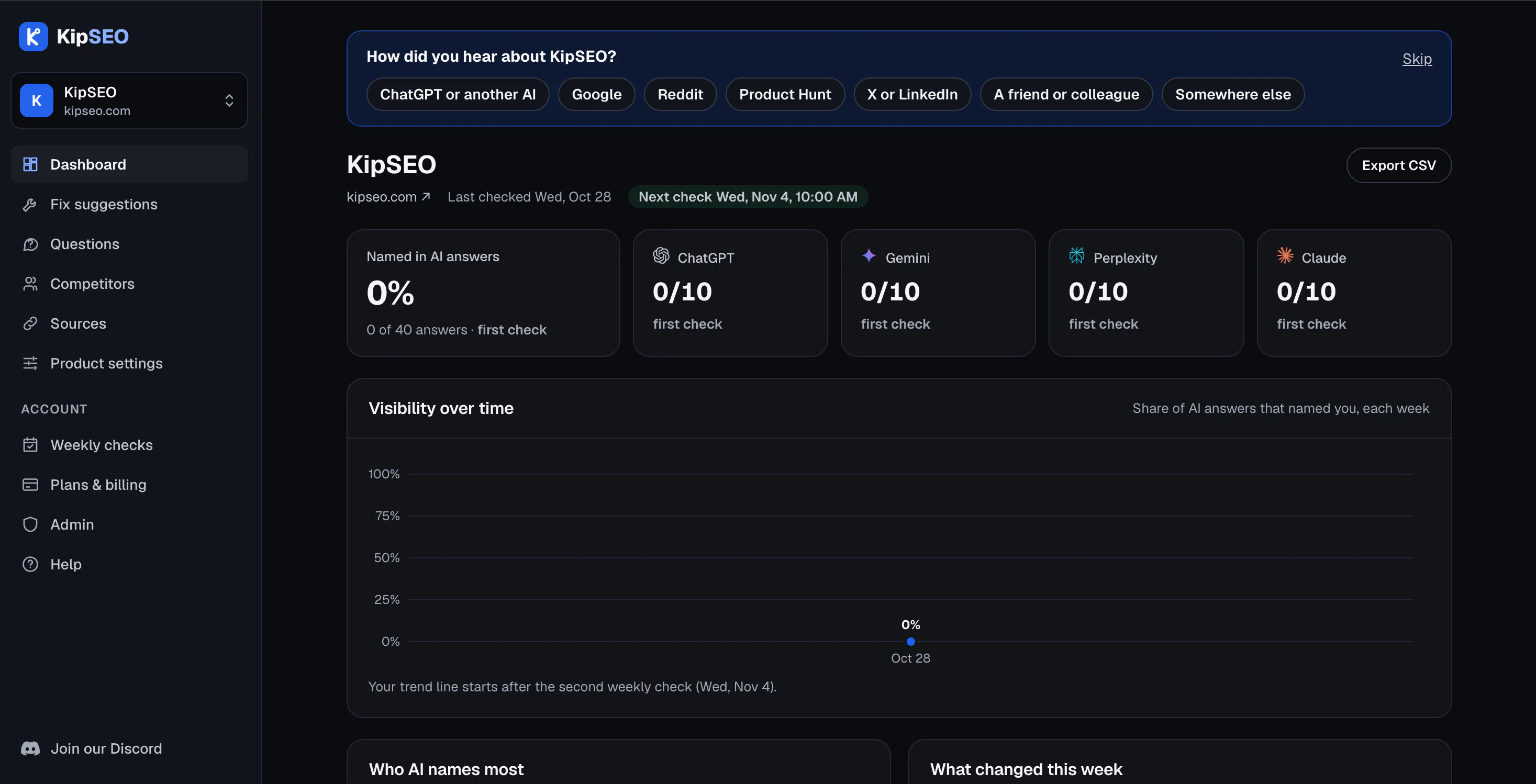Navigate to Weekly checks
The image size is (1536, 784).
pyautogui.click(x=129, y=445)
